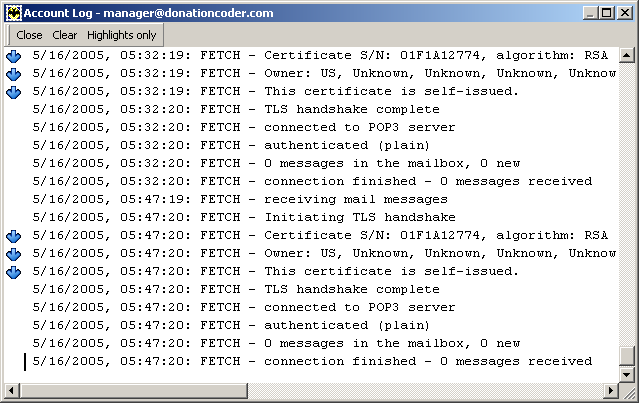The image size is (639, 403).
Task: Click blue arrow beside 05:47:20 self-issued line
Action: (13, 272)
